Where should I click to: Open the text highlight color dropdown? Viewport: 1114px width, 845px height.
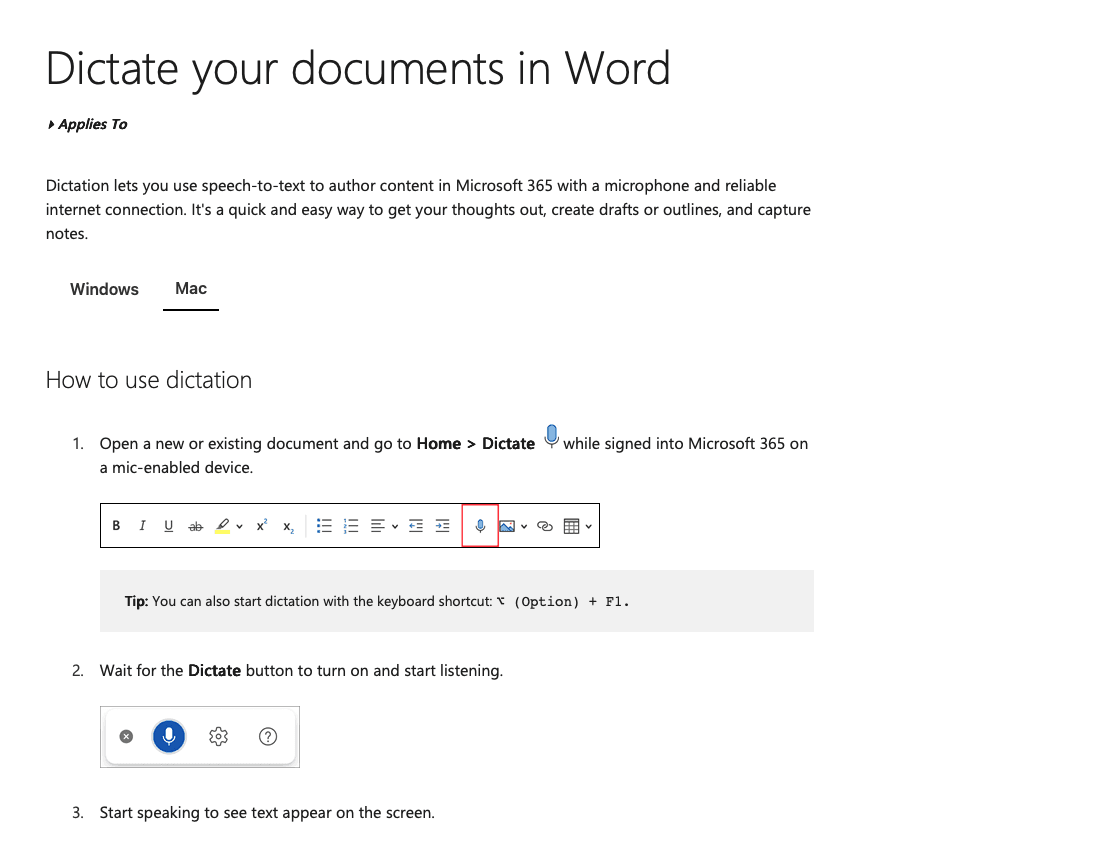tap(238, 525)
